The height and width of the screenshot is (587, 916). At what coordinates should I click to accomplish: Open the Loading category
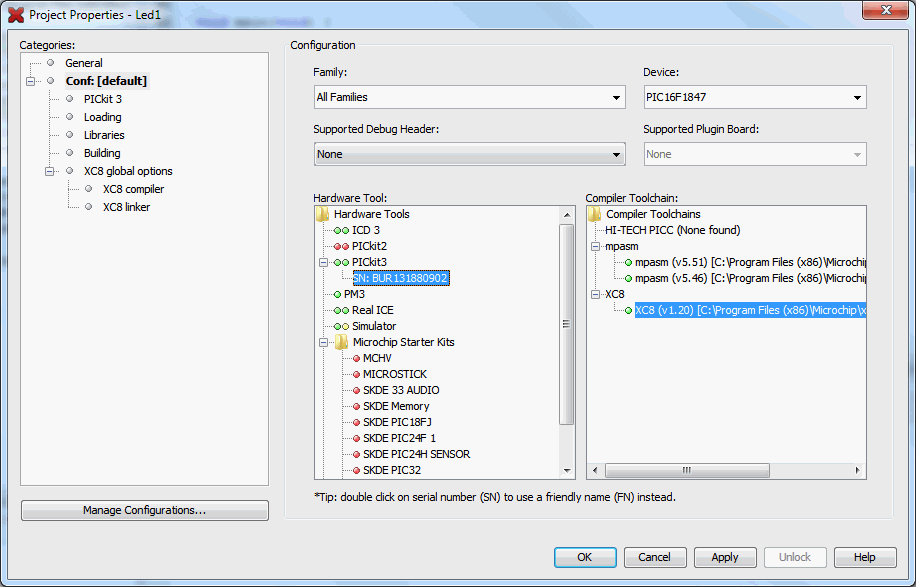[103, 117]
